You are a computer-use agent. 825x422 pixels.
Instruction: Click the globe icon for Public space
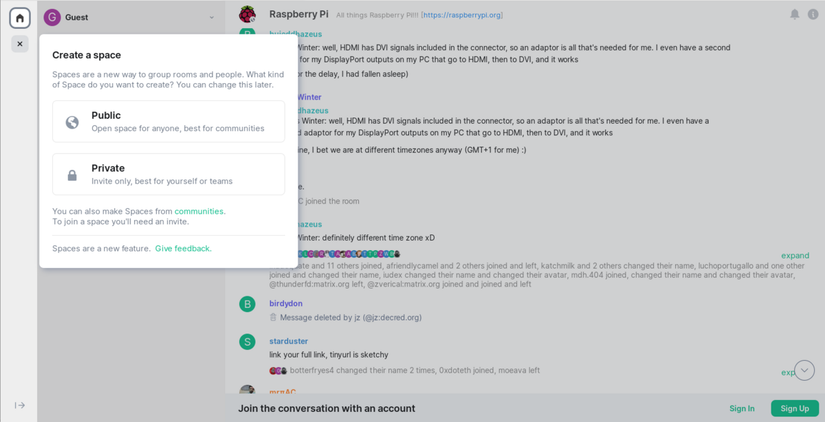coord(72,122)
